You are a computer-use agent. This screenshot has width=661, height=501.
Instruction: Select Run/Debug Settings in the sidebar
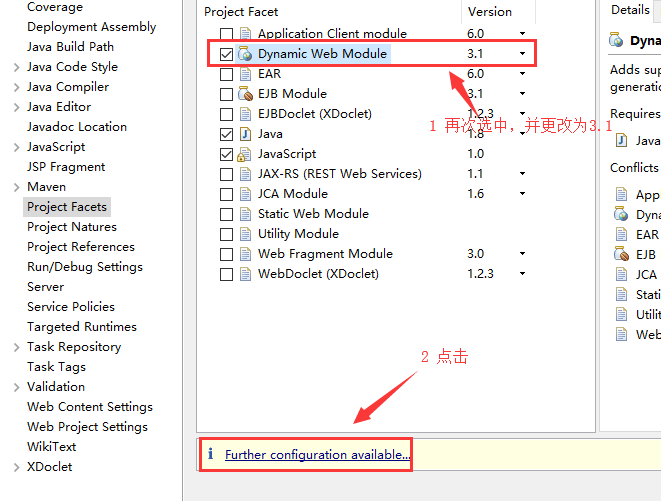[x=85, y=267]
